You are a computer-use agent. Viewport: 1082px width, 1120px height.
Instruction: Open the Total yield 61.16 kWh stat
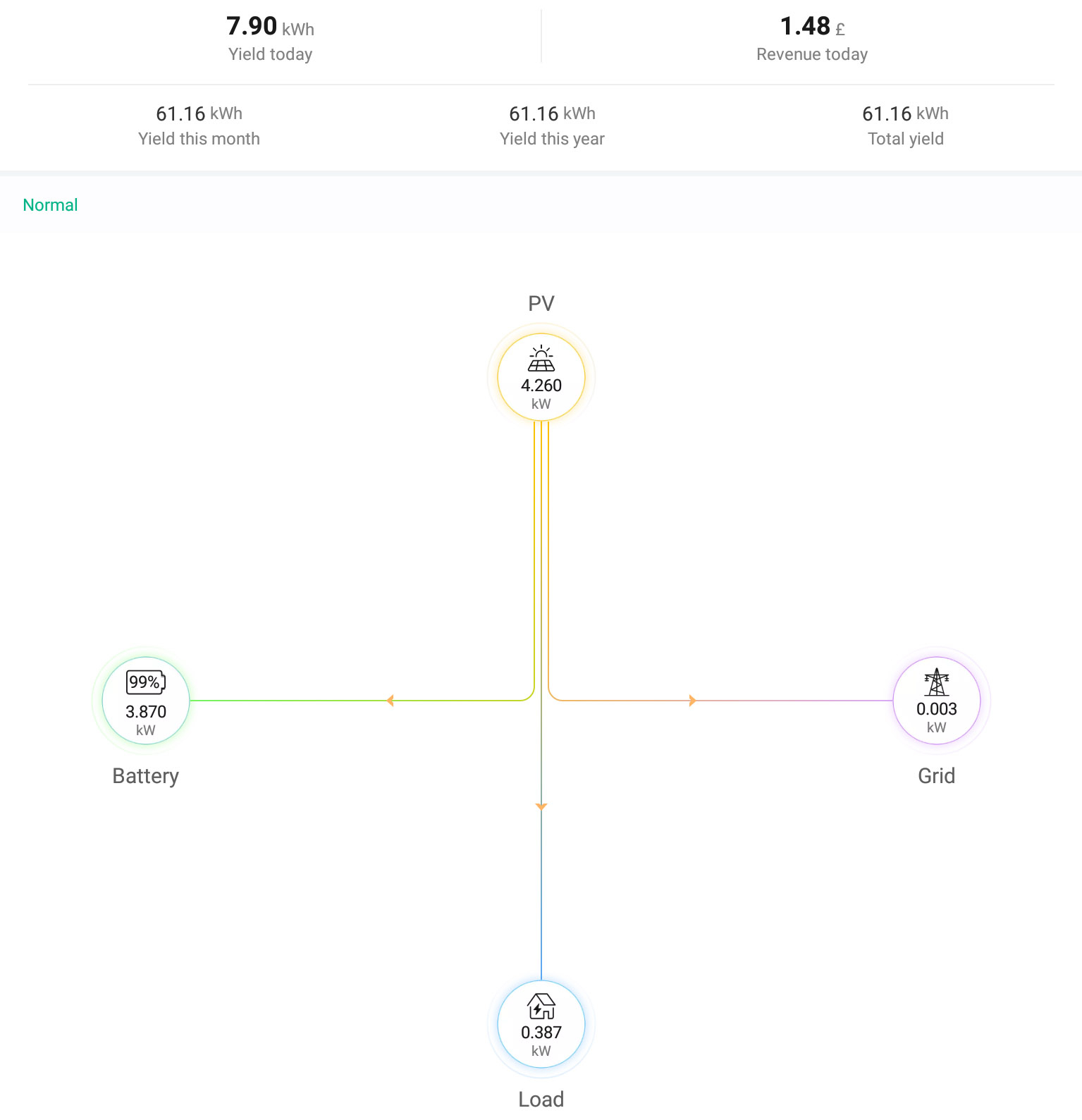(906, 125)
